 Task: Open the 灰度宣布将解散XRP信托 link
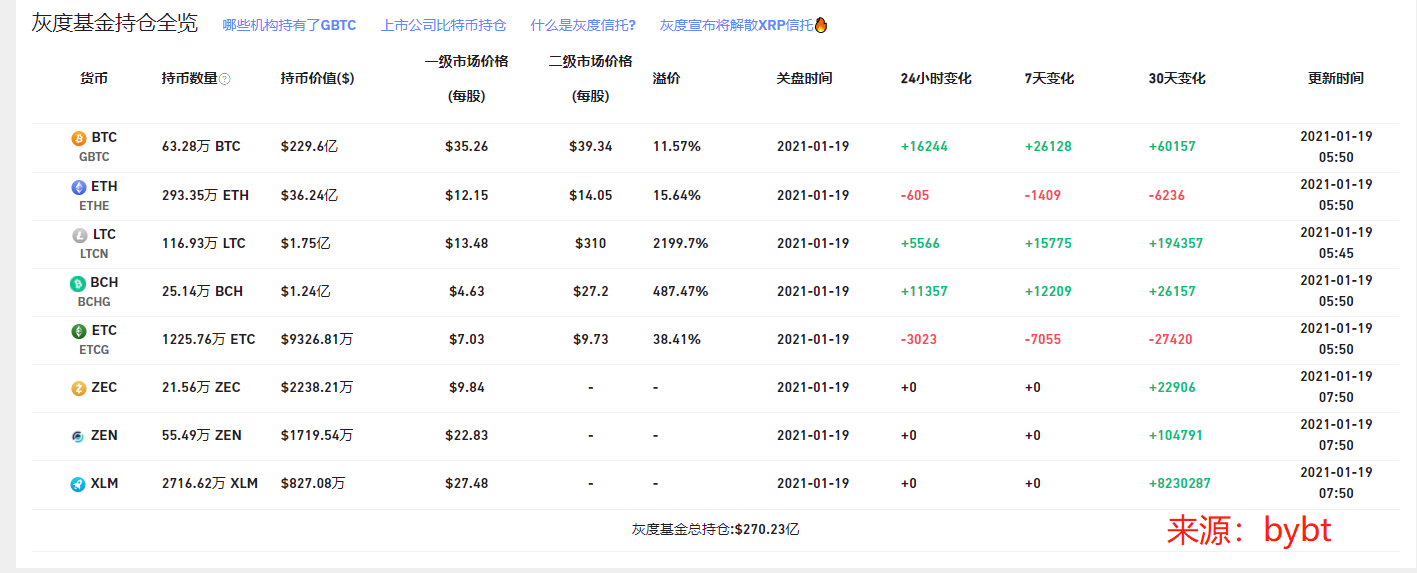coord(736,25)
